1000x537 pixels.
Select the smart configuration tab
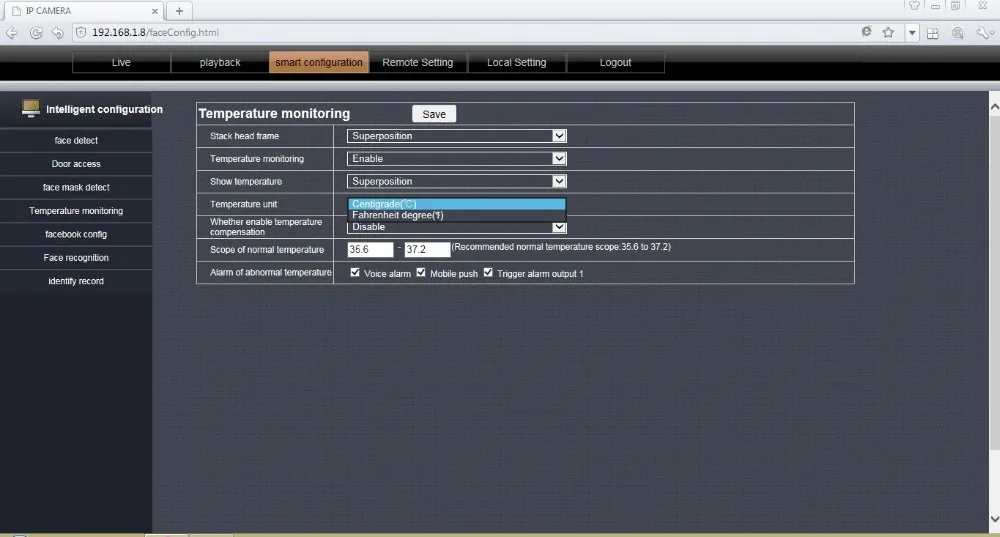(319, 63)
